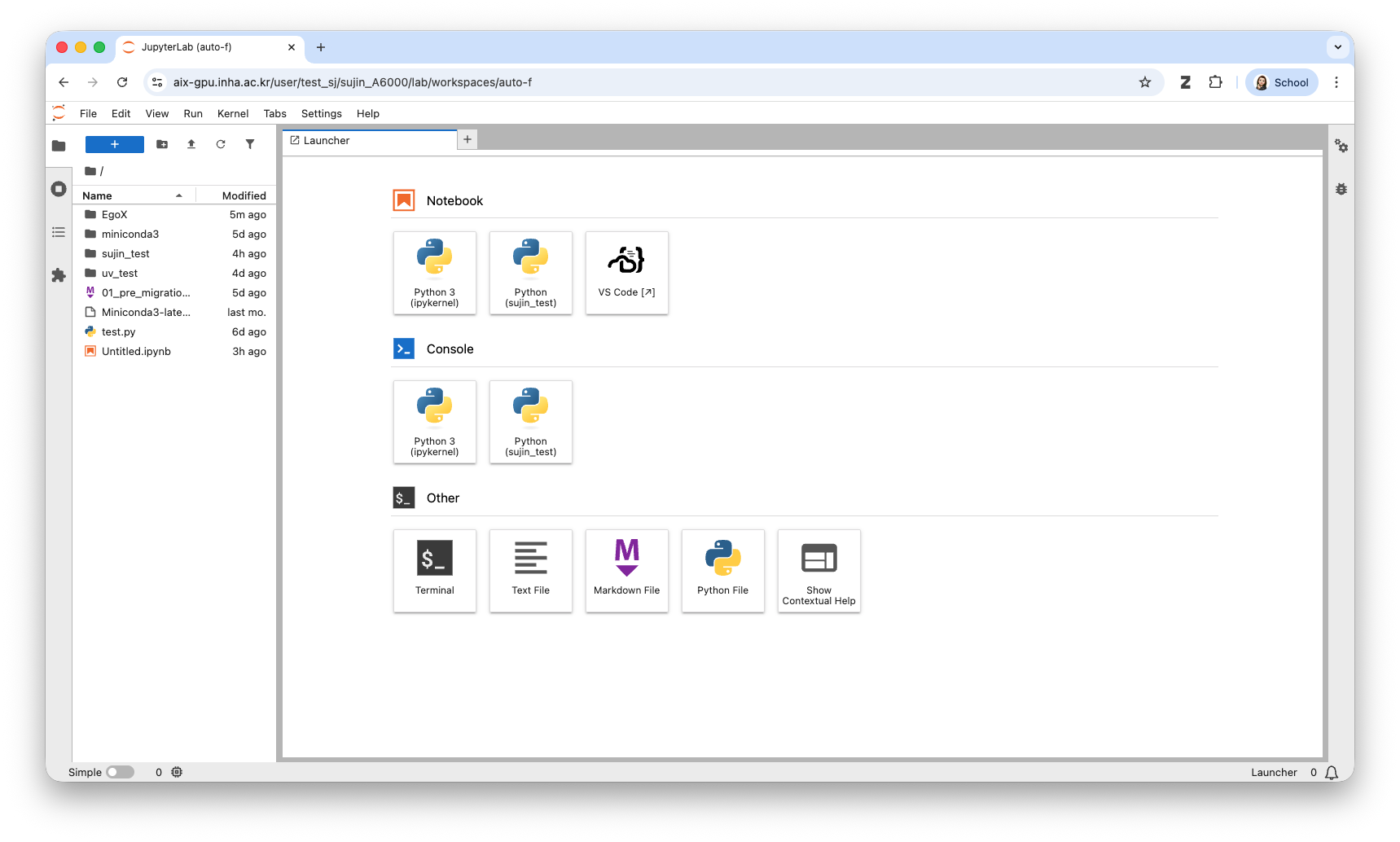Reload the browser page

(x=122, y=82)
